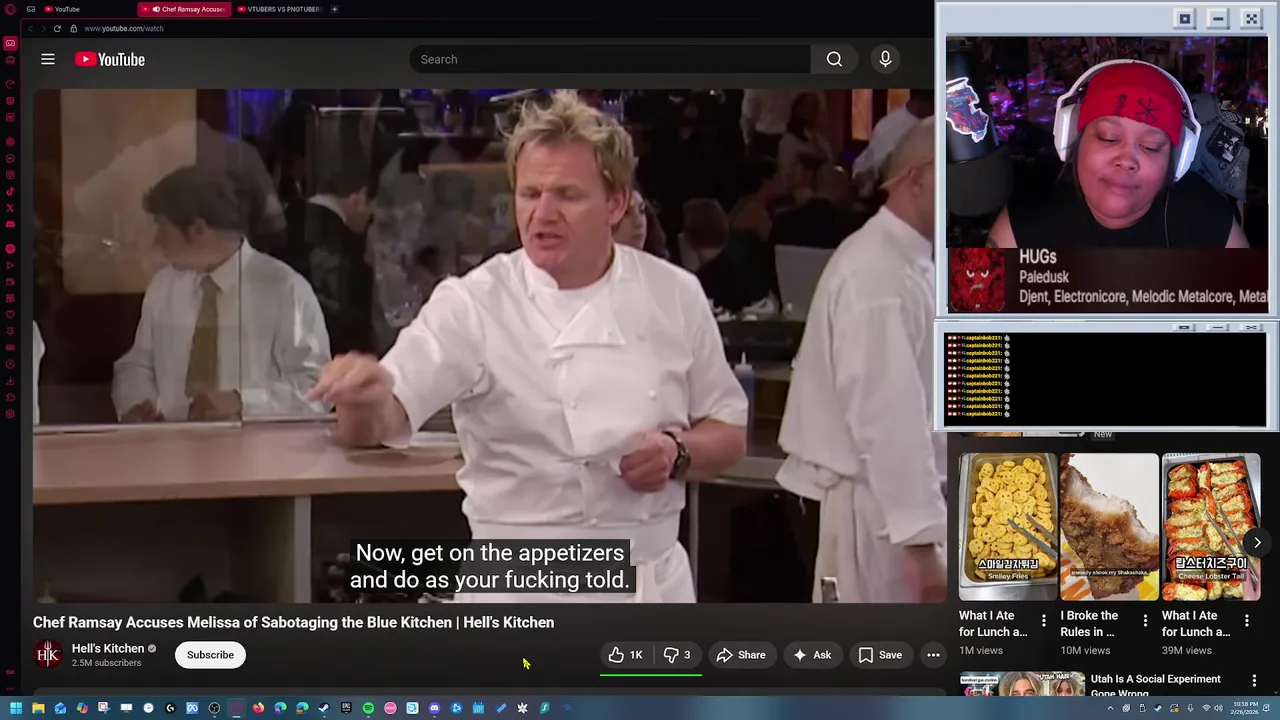Image resolution: width=1280 pixels, height=720 pixels.
Task: Dislike the Chef Ramsay video
Action: 676,655
